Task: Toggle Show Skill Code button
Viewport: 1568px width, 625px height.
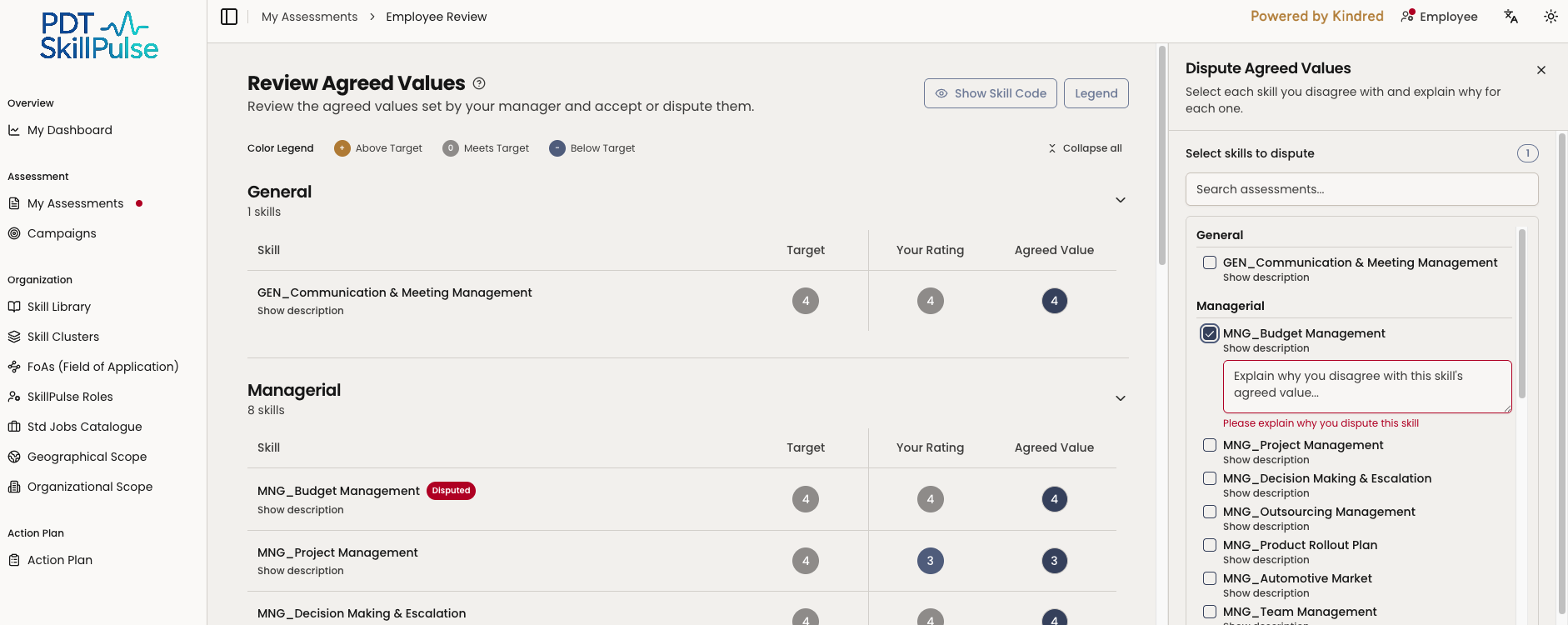Action: pos(991,93)
